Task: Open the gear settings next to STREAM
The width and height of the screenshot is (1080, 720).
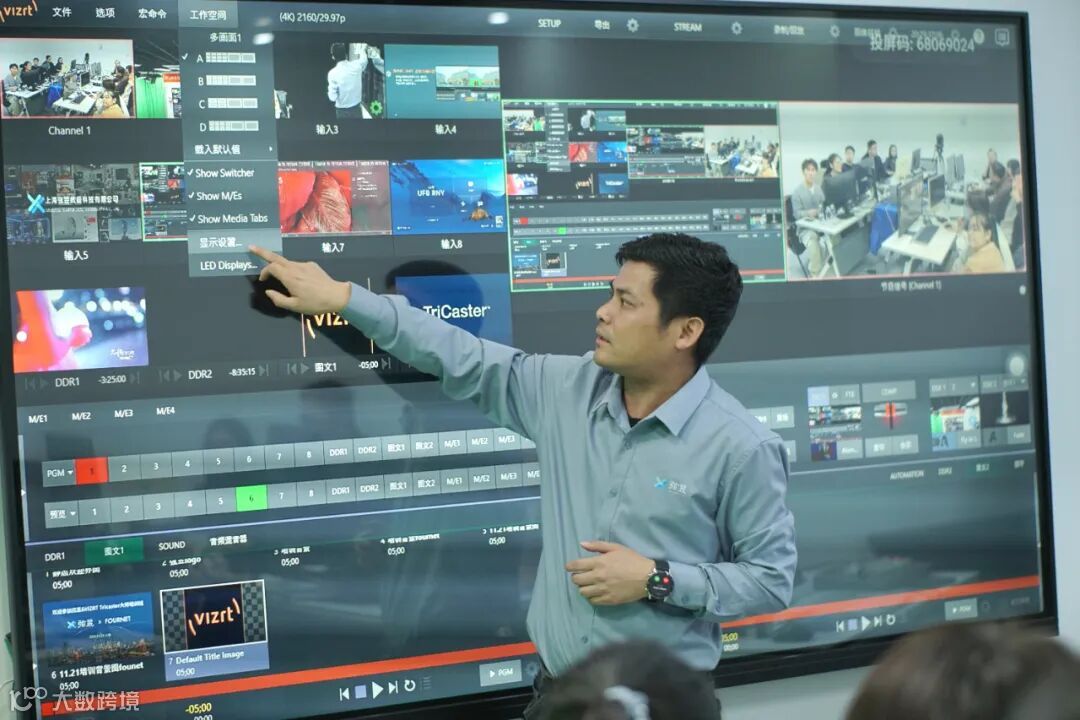Action: 736,28
